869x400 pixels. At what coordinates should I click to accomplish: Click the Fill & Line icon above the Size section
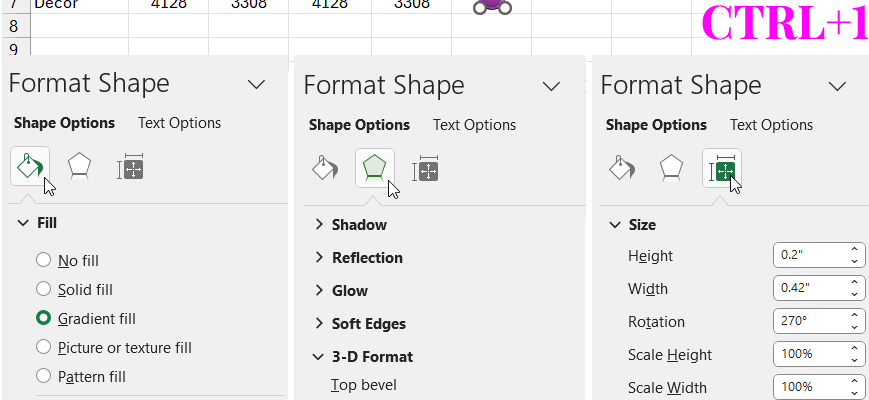tap(620, 168)
